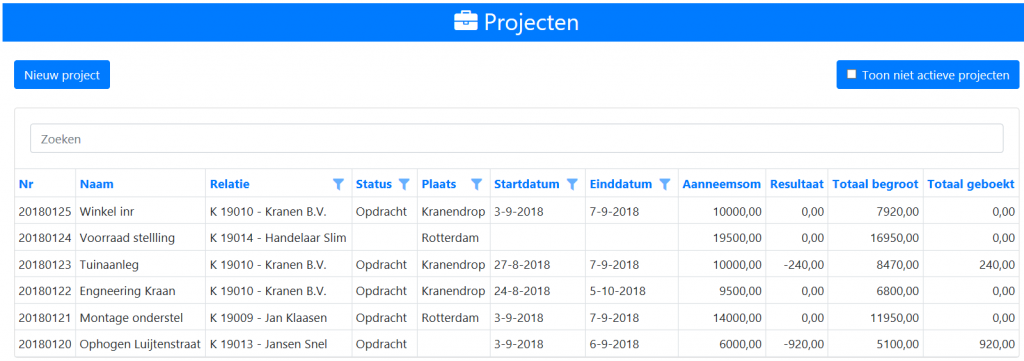Click the Plaats column filter funnel

(477, 184)
